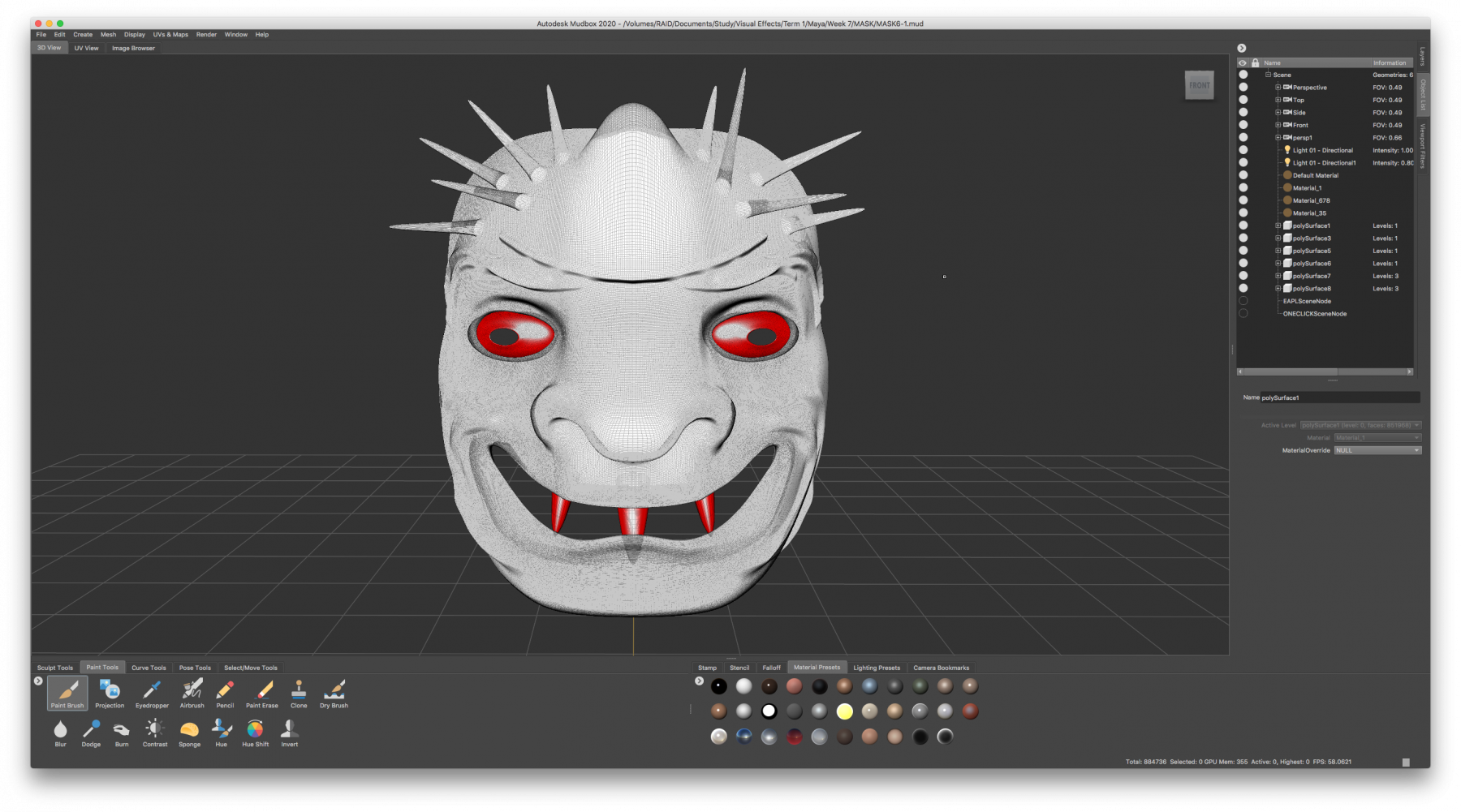Select the Burn tool
This screenshot has height=812, width=1461.
[x=122, y=733]
